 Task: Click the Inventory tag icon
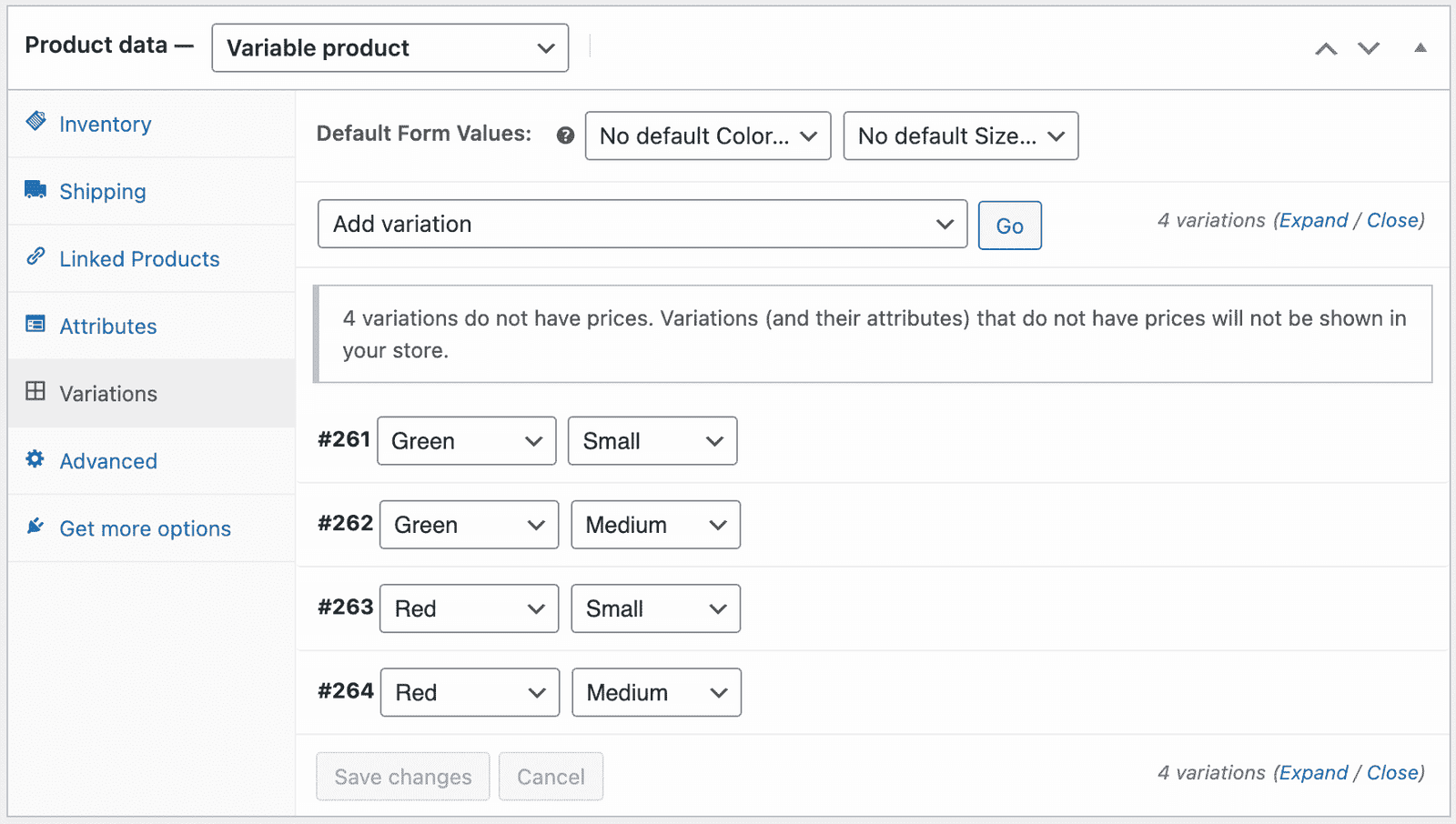[35, 121]
